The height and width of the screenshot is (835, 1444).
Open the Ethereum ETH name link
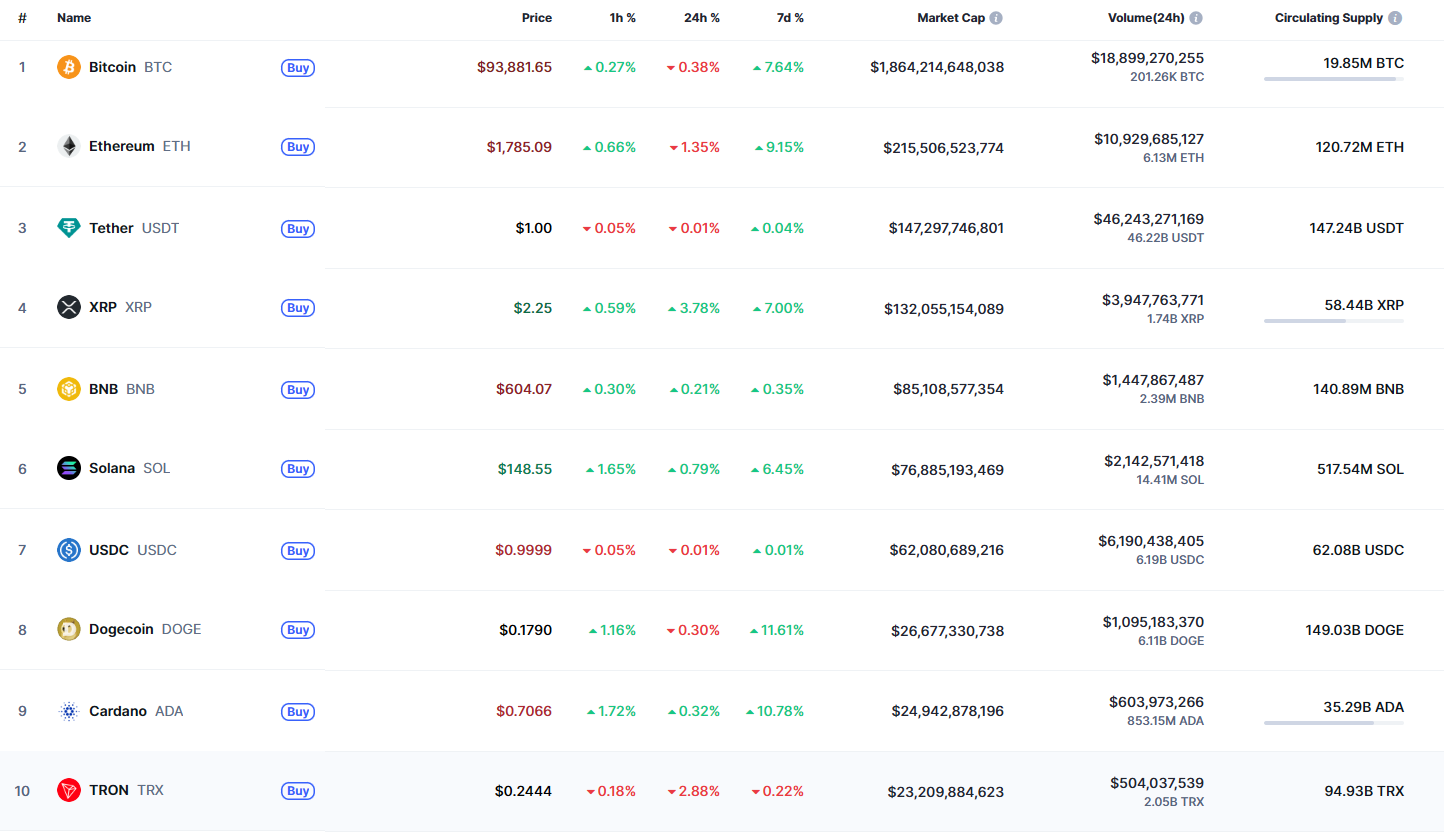click(x=140, y=146)
